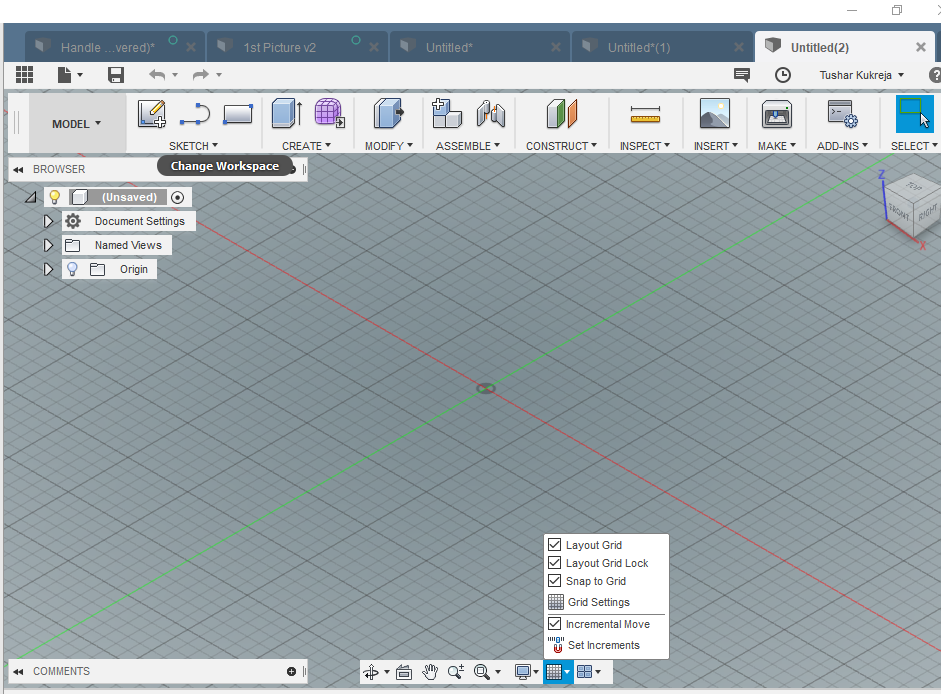Viewport: 941px width, 694px height.
Task: Expand the Origin tree node
Action: click(x=48, y=270)
